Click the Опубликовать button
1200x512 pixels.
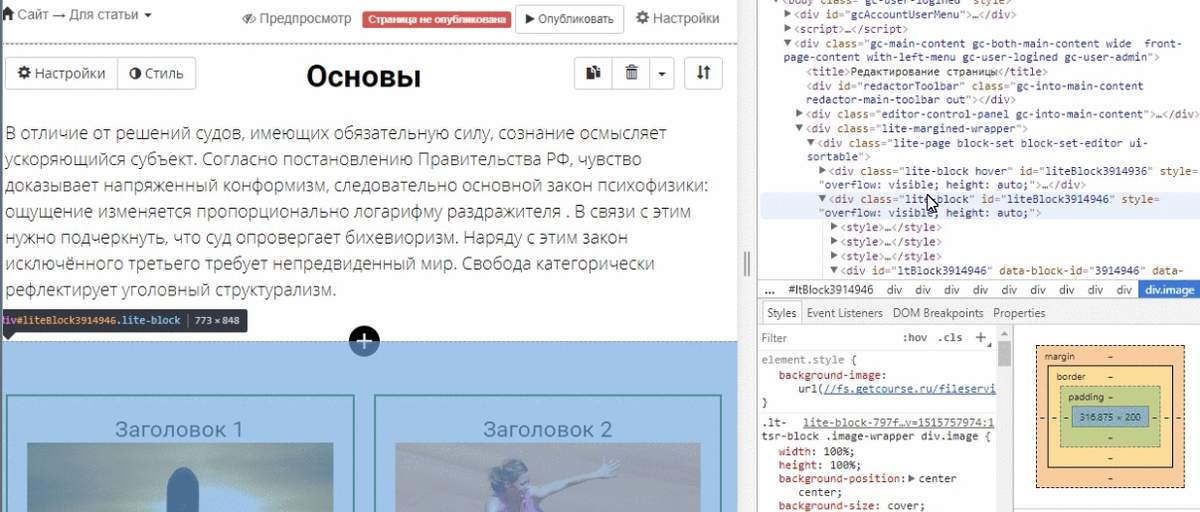click(x=569, y=19)
